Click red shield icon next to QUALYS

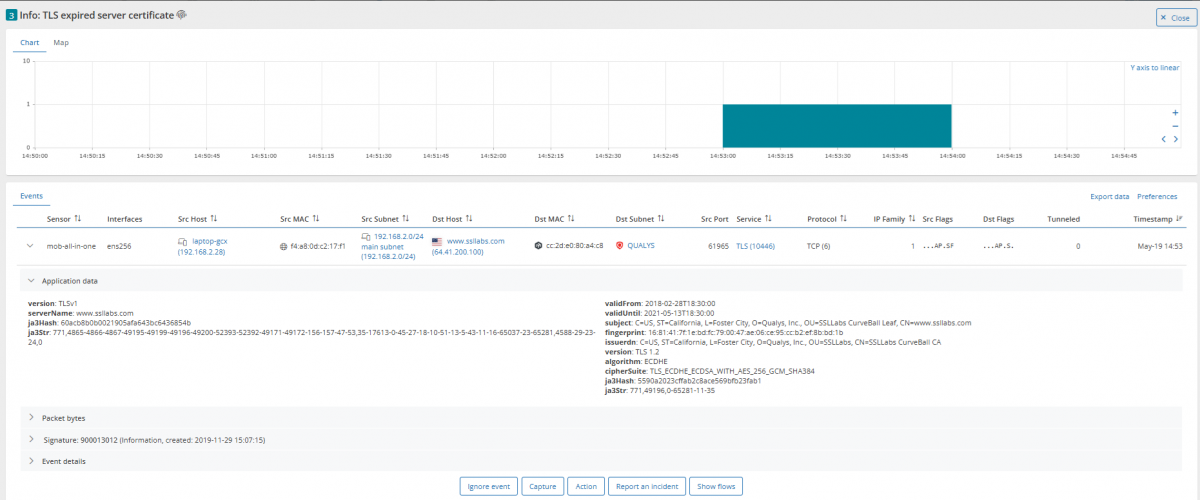(619, 245)
